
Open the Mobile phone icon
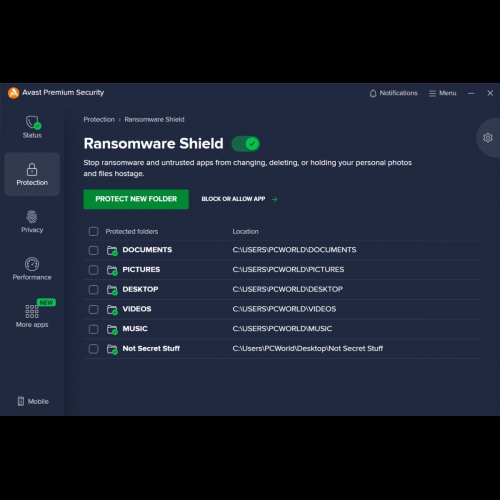click(21, 401)
